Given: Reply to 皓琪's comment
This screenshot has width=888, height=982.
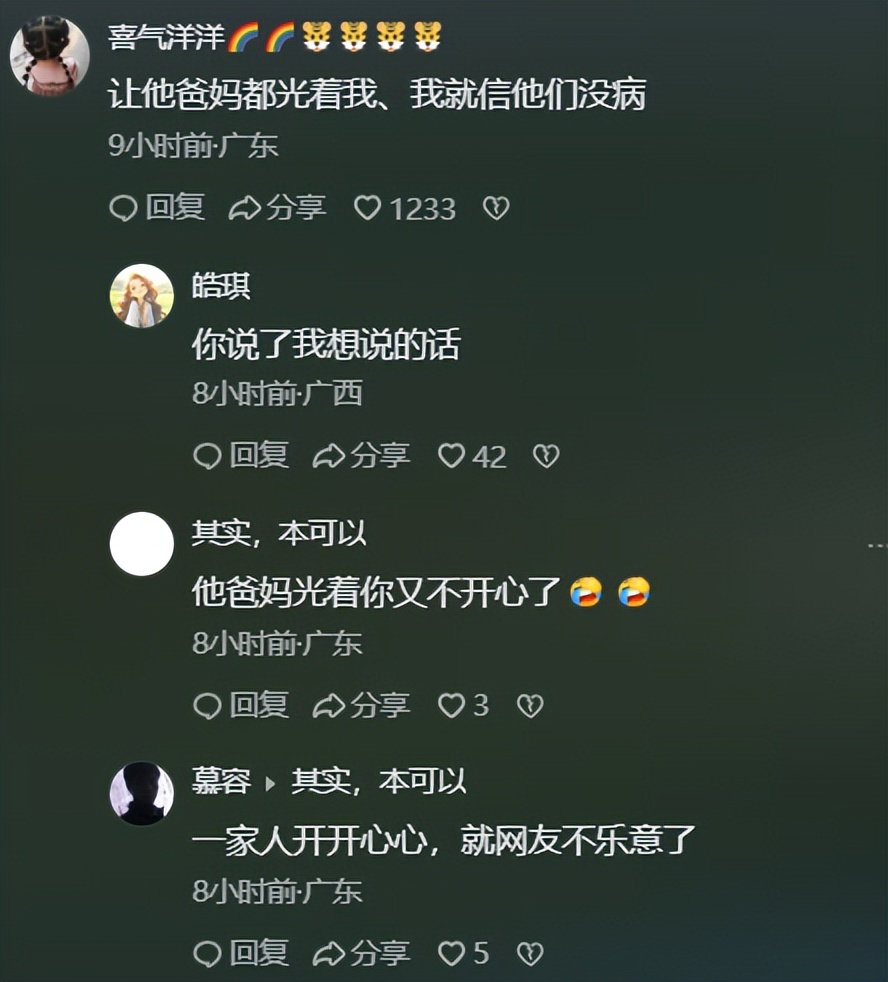Looking at the screenshot, I should click(241, 456).
